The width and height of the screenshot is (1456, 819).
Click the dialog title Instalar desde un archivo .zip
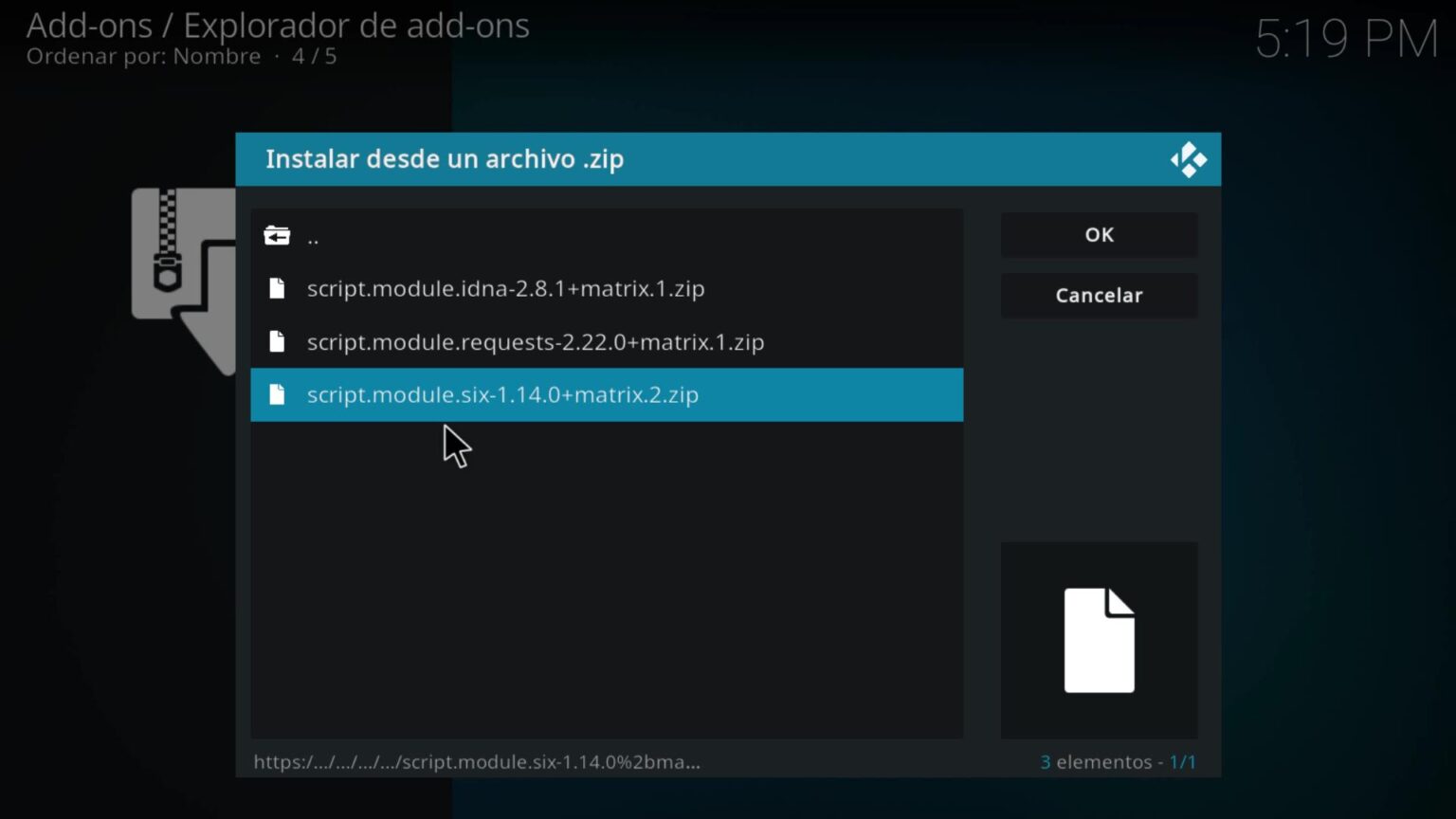pyautogui.click(x=444, y=159)
